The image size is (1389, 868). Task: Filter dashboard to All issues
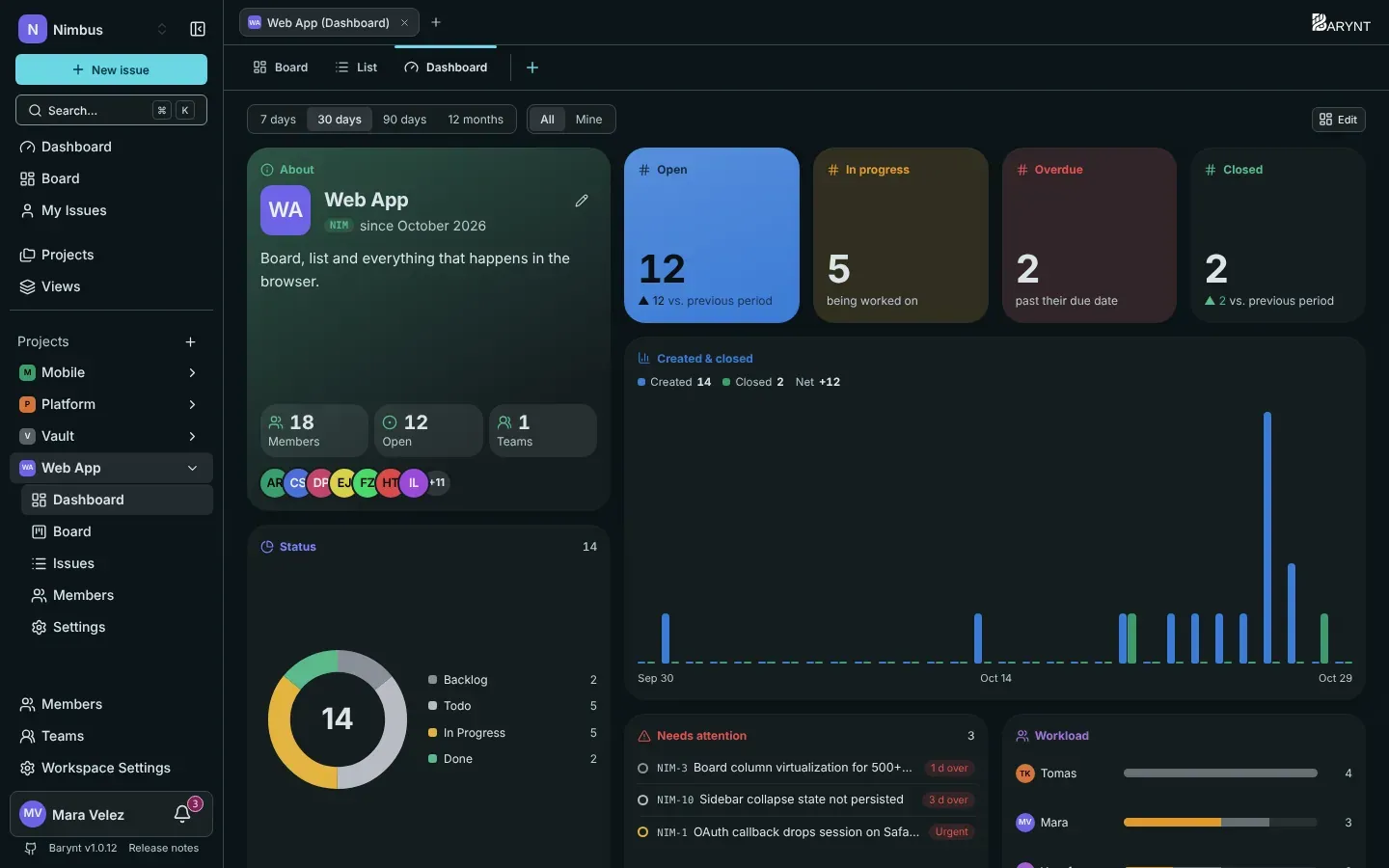click(547, 120)
